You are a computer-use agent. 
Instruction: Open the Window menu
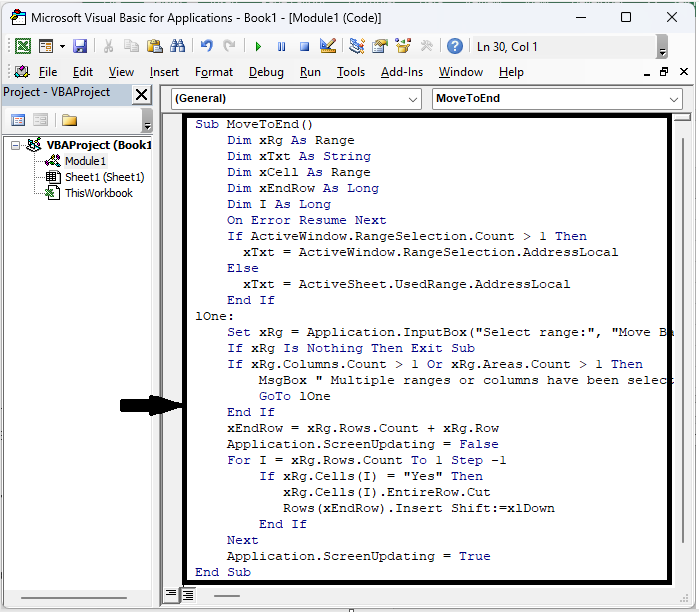click(x=461, y=72)
